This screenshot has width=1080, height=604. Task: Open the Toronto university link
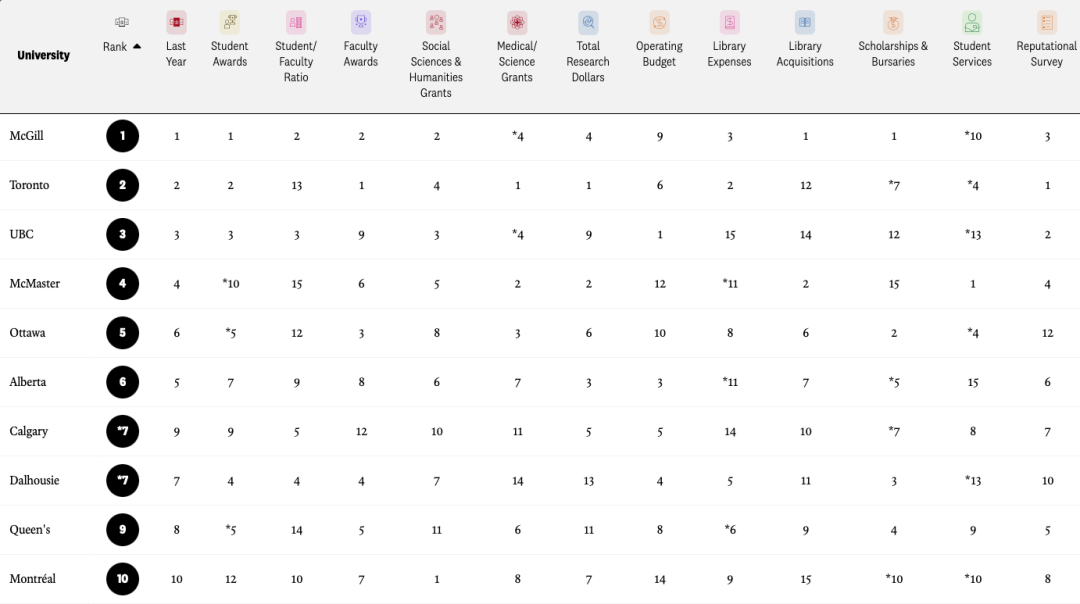(30, 185)
